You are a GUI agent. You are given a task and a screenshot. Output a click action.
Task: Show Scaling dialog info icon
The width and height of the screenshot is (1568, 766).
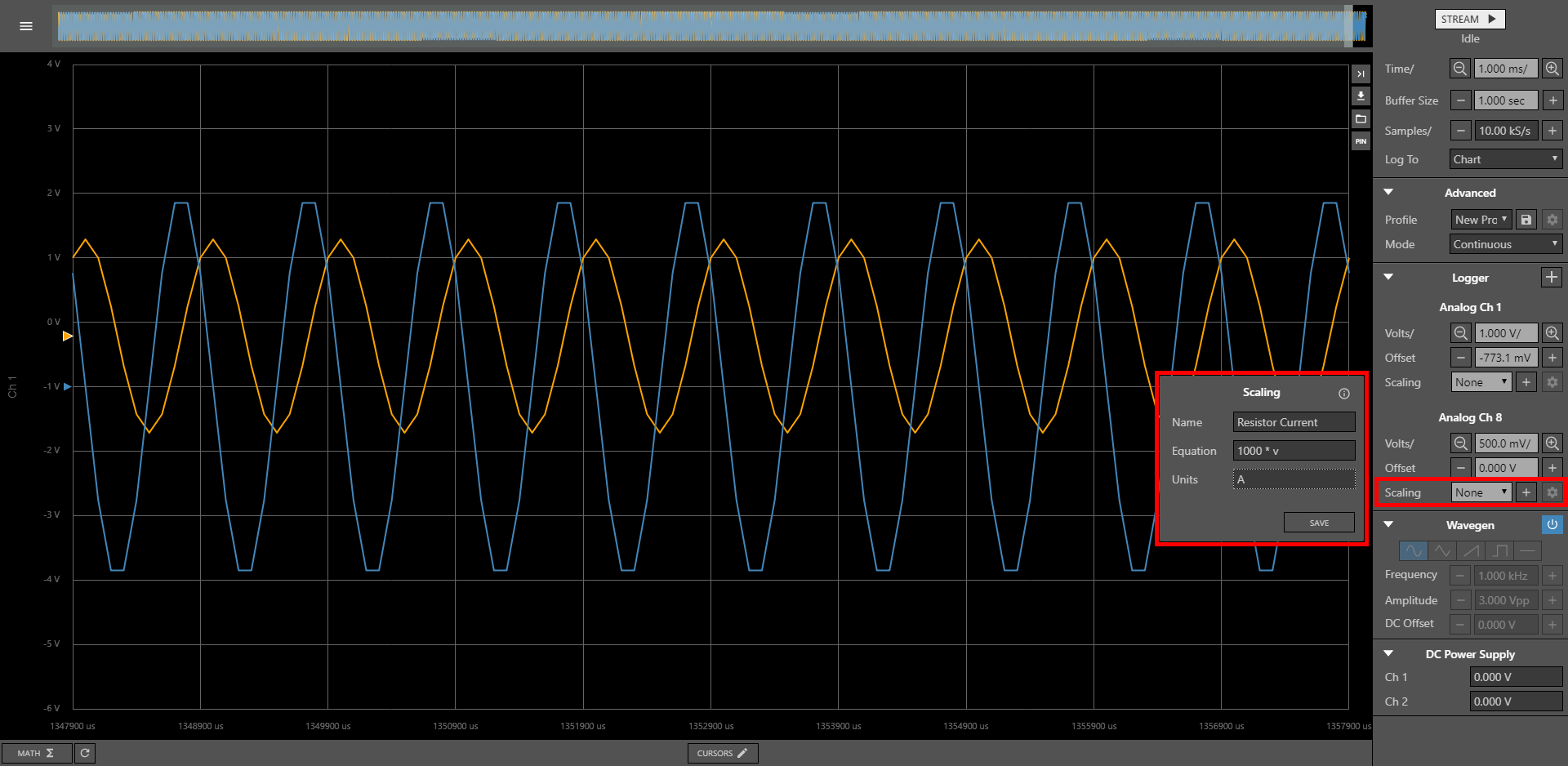tap(1344, 394)
